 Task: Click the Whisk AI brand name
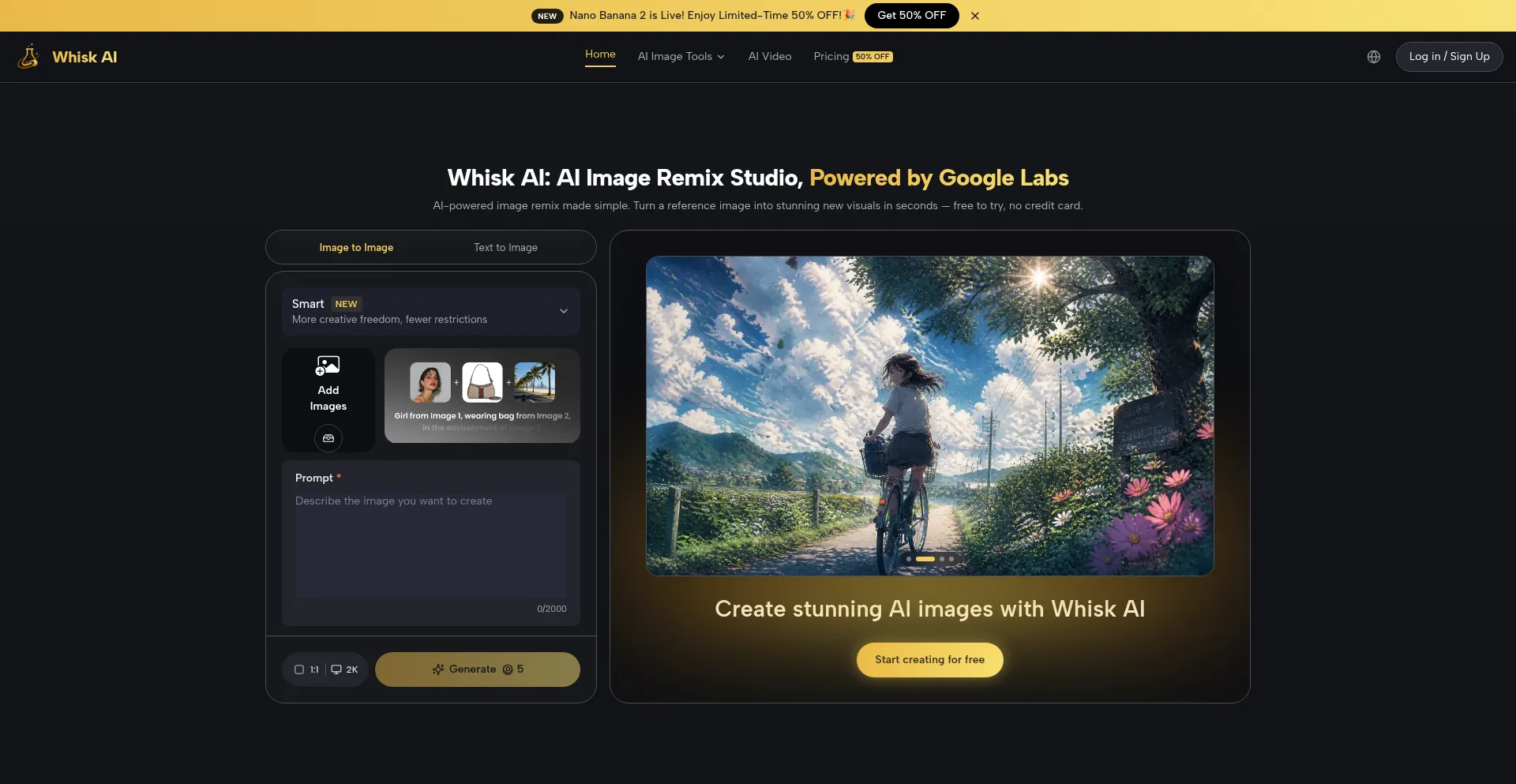(84, 57)
